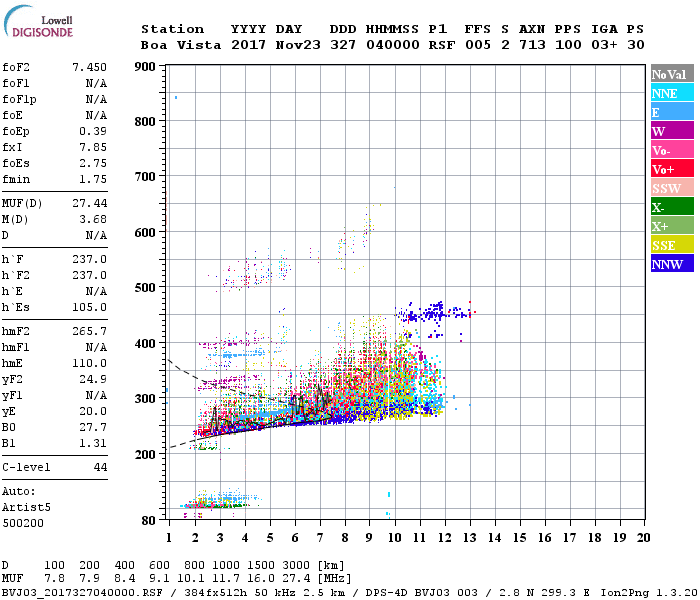700x600 pixels.
Task: Select the NNE cyan legend swatch
Action: point(672,93)
